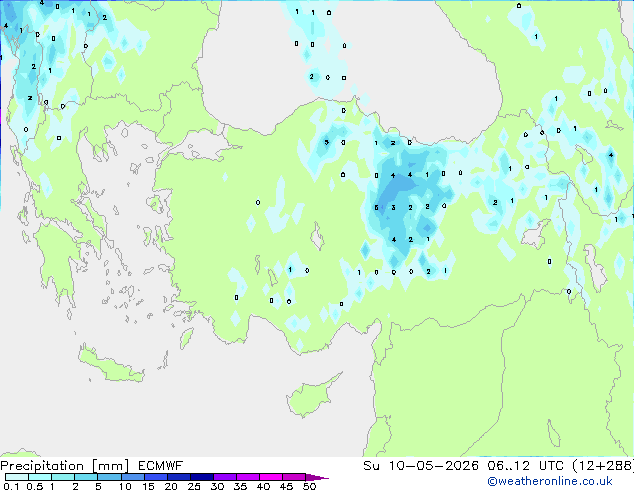
Task: Click the '50' legend label
Action: coord(309,486)
